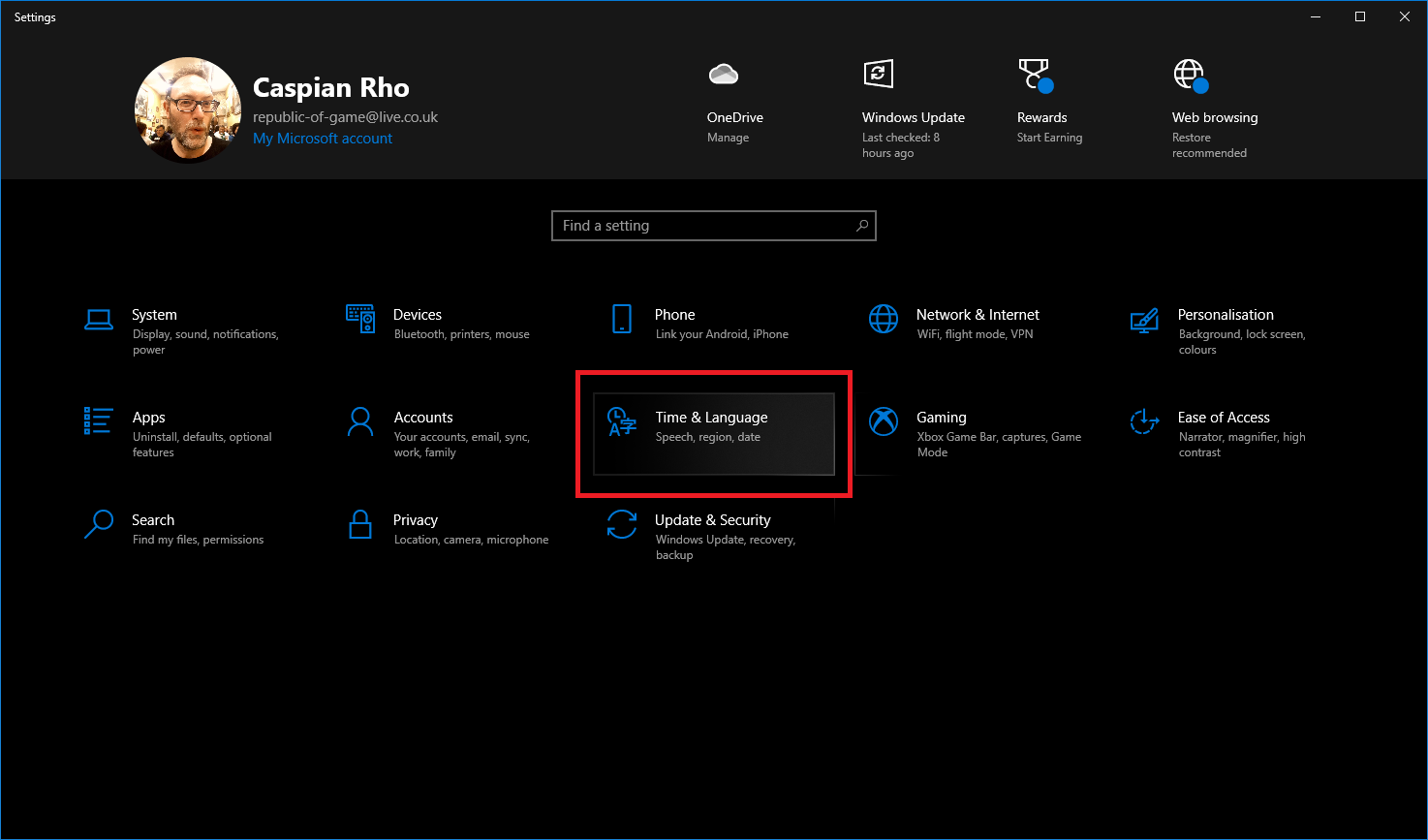The width and height of the screenshot is (1428, 840).
Task: Click the Devices keyboard icon
Action: [360, 319]
